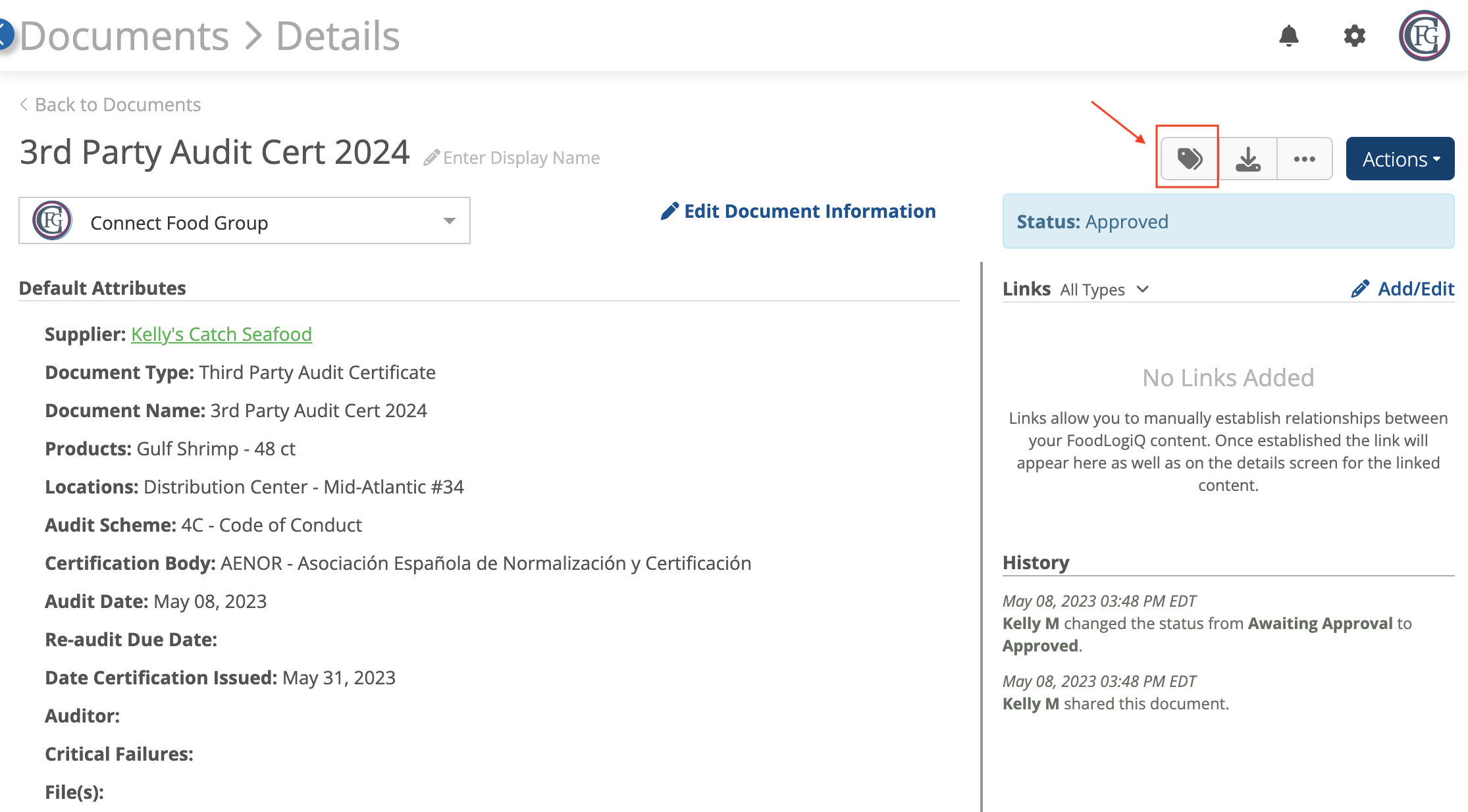Click Document Type: Third Party Audit Certificate
Viewport: 1468px width, 812px height.
point(240,372)
